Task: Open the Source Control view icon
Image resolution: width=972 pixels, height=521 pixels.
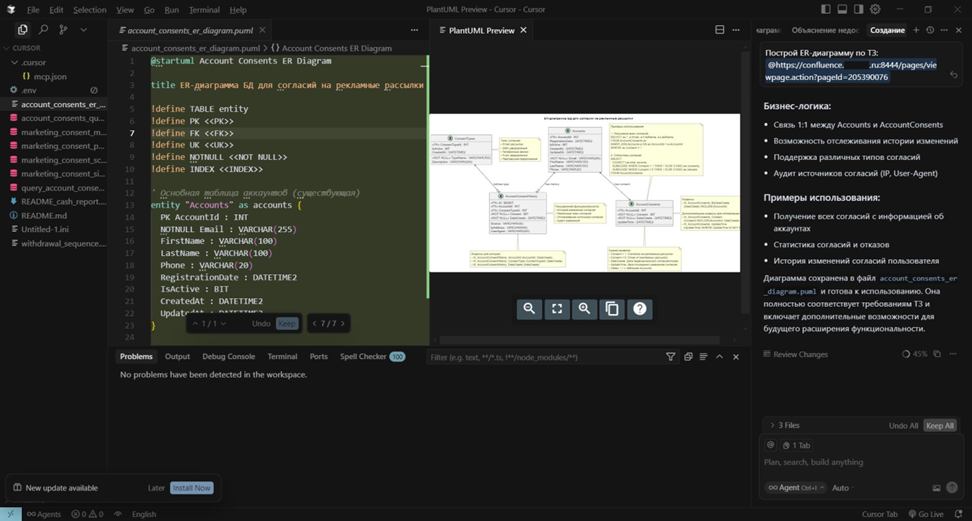Action: pos(63,30)
